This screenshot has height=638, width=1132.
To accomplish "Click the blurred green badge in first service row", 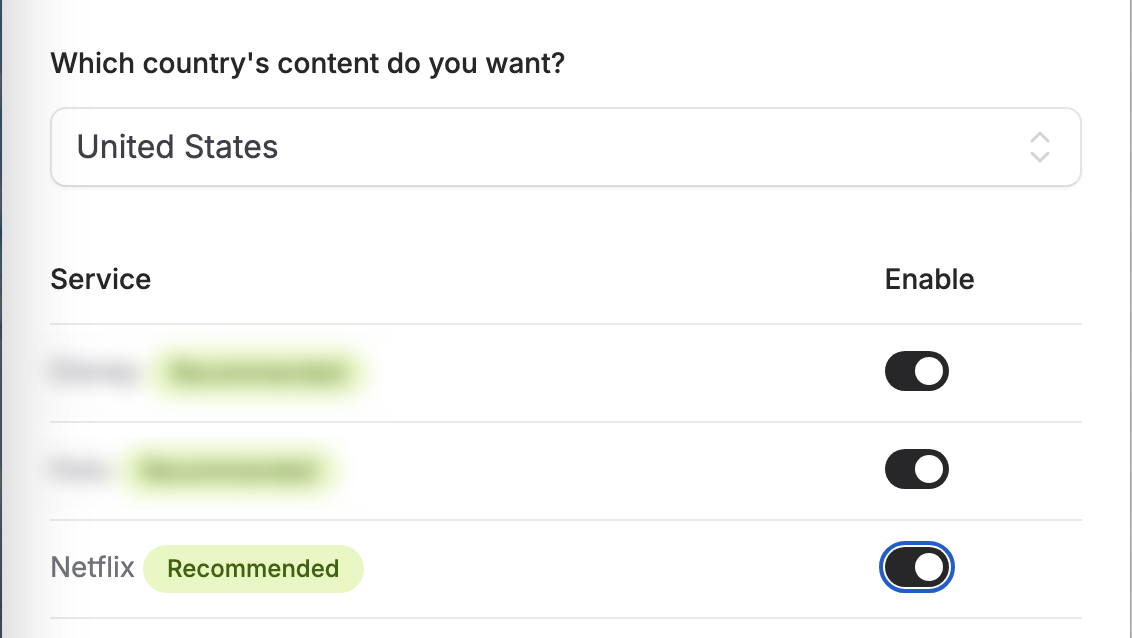I will tap(260, 373).
